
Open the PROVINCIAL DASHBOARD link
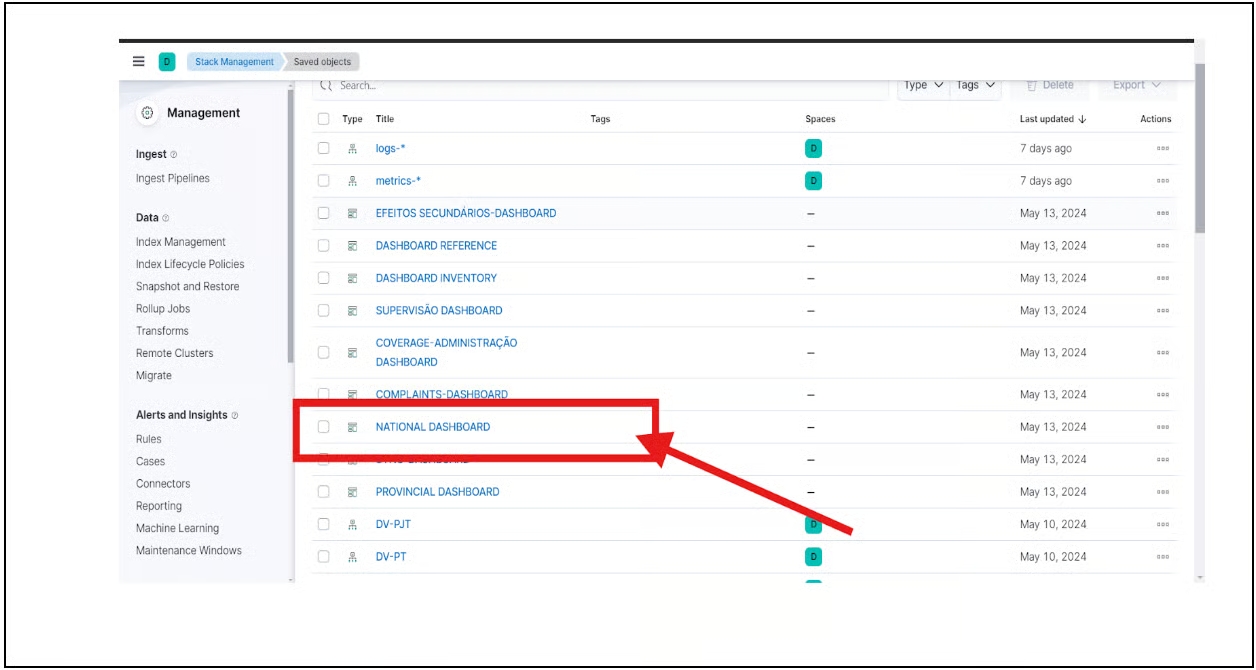coord(437,492)
